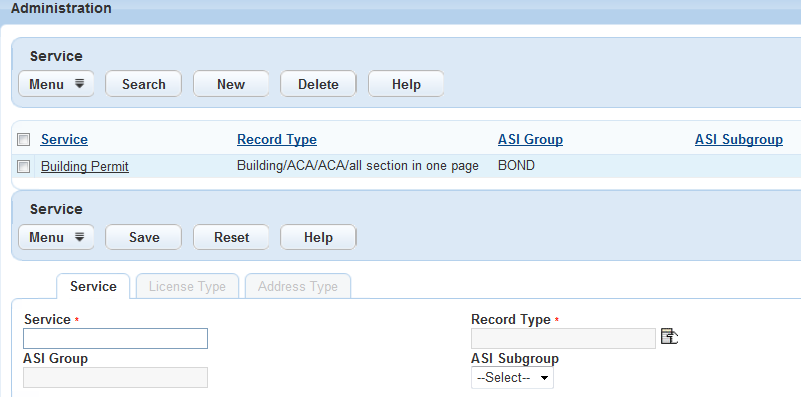Focus the Service name input field
This screenshot has width=801, height=397.
pos(115,338)
